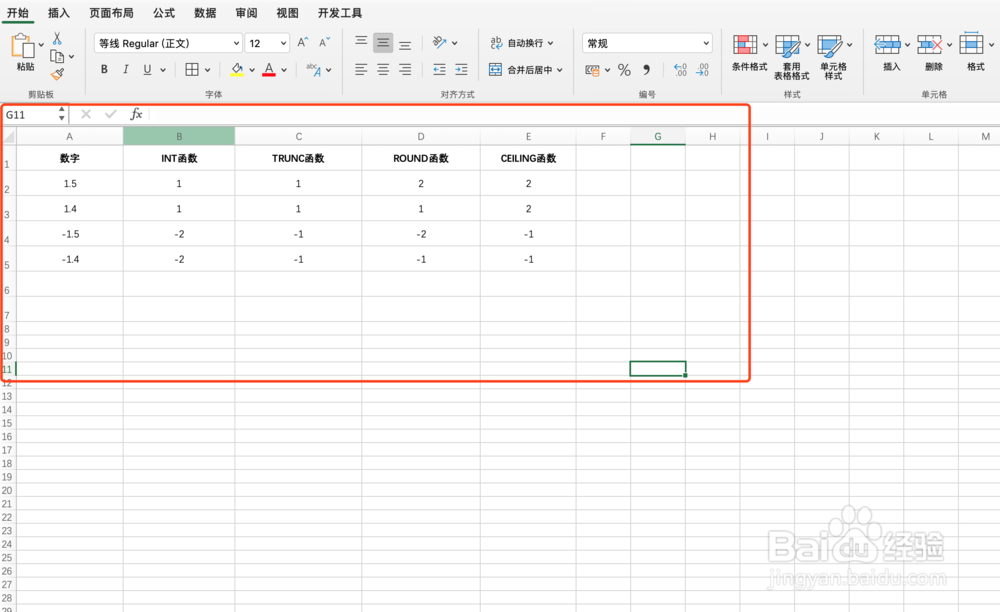
Task: Open the 数据 ribbon tab
Action: tap(204, 13)
